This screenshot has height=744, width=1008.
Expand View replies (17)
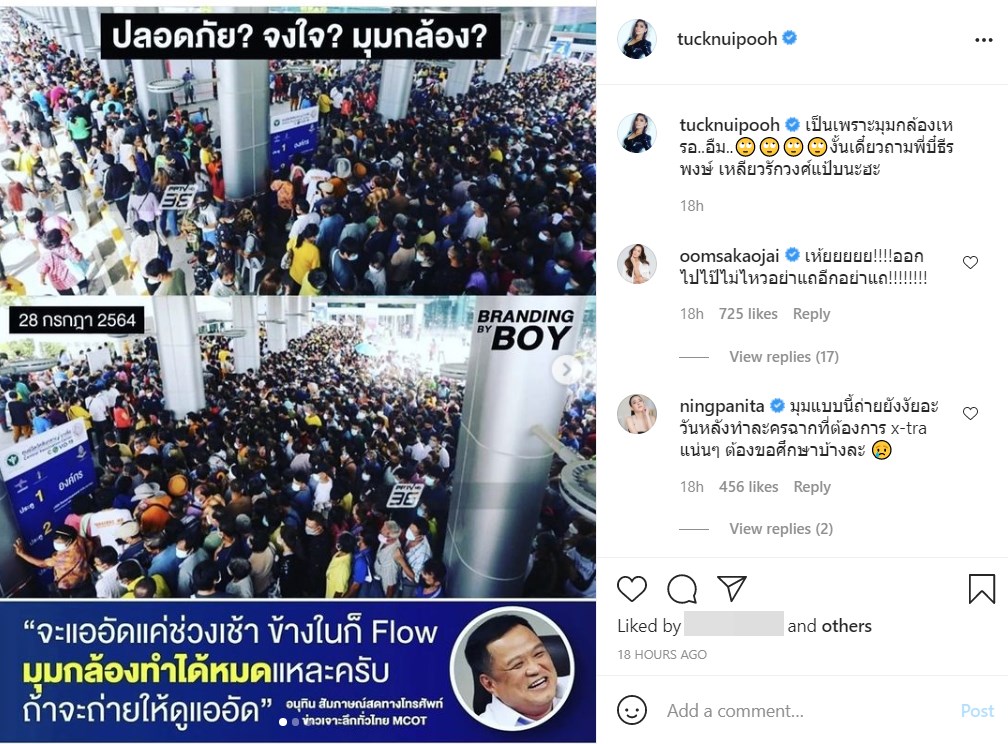[784, 356]
